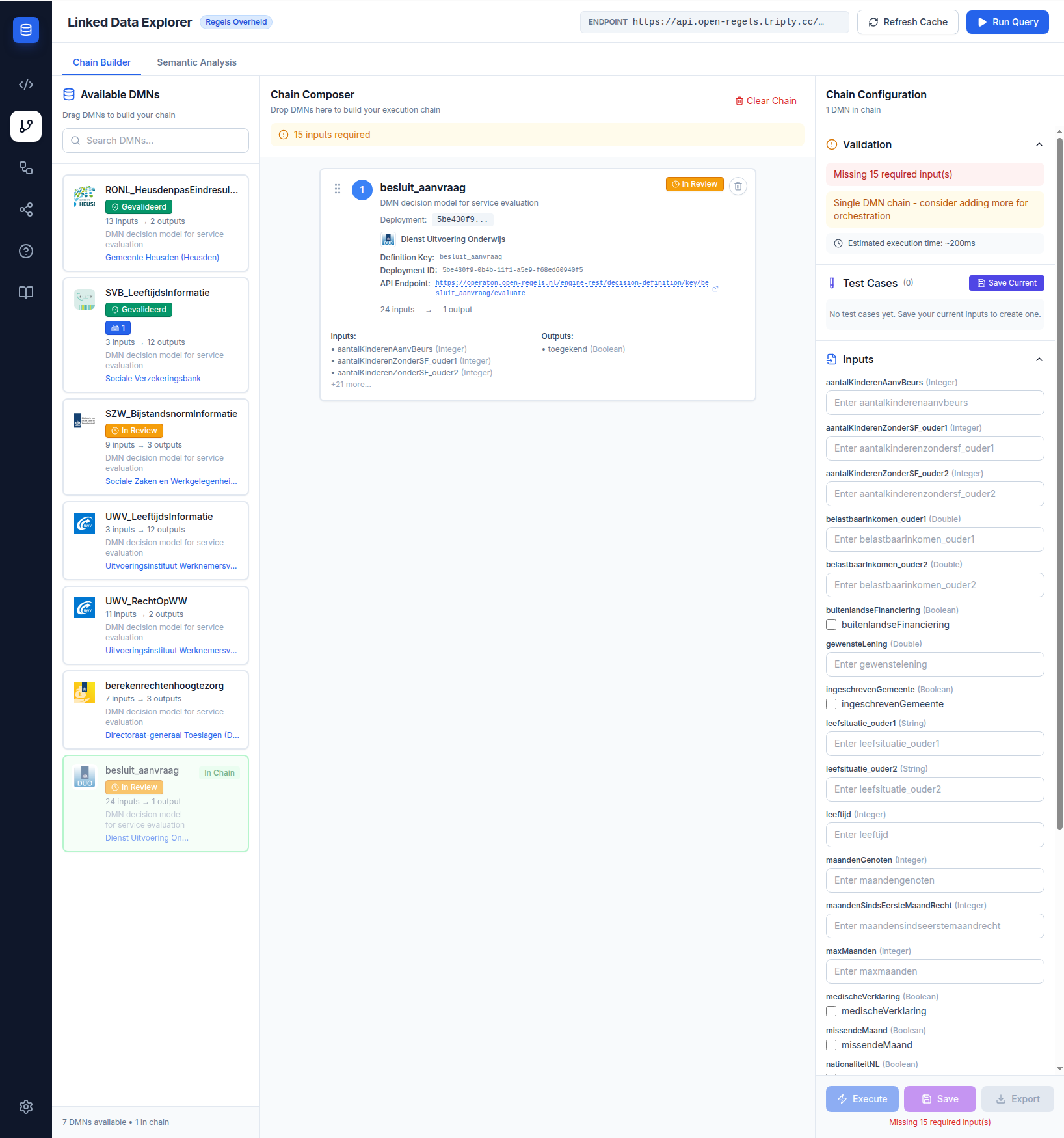Toggle the ingeschrevenGemeente checkbox
This screenshot has width=1064, height=1138.
click(x=831, y=704)
